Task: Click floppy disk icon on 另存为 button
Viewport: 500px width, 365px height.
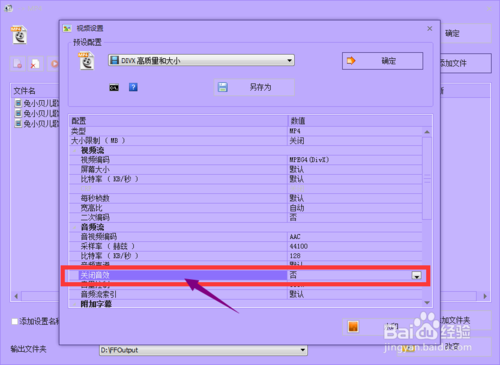Action: pos(223,87)
